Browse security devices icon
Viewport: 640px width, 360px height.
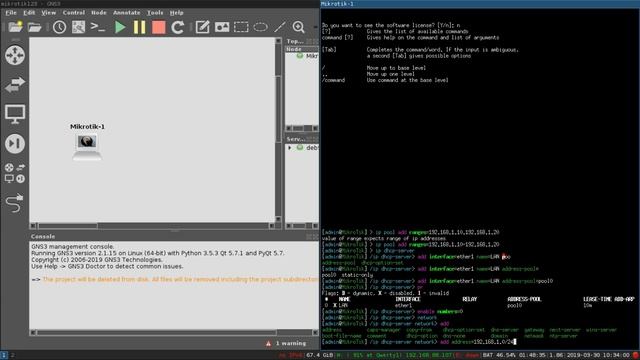(x=15, y=144)
